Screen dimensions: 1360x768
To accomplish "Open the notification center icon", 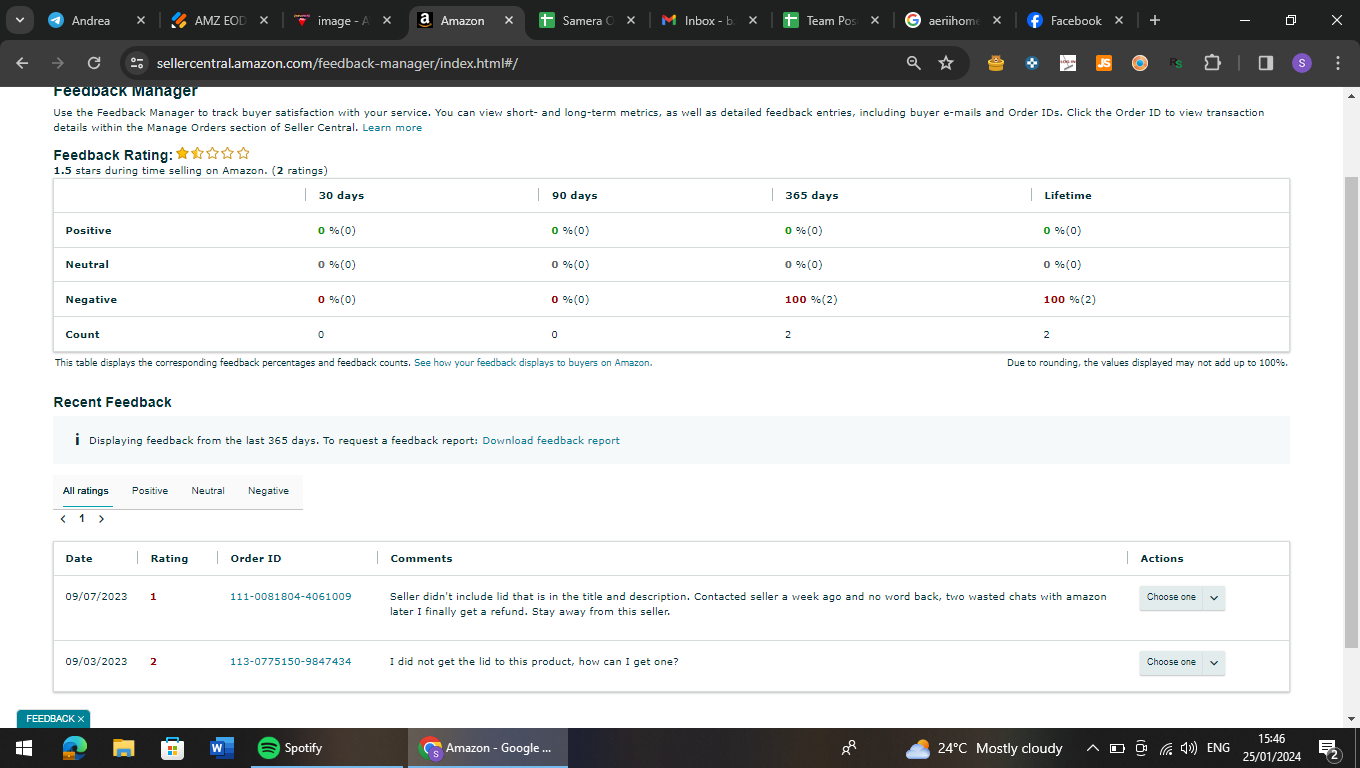I will (x=1329, y=748).
